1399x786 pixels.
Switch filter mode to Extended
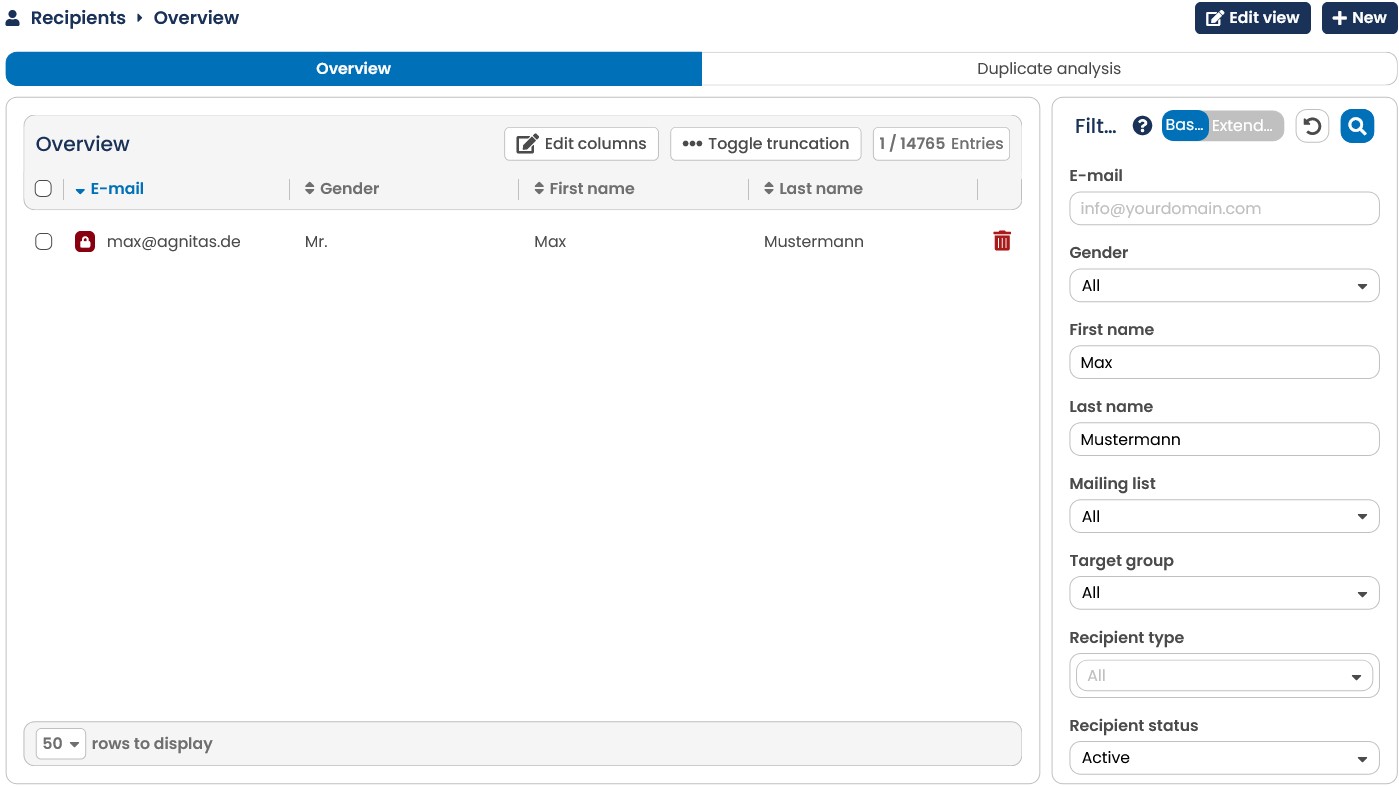point(1242,126)
